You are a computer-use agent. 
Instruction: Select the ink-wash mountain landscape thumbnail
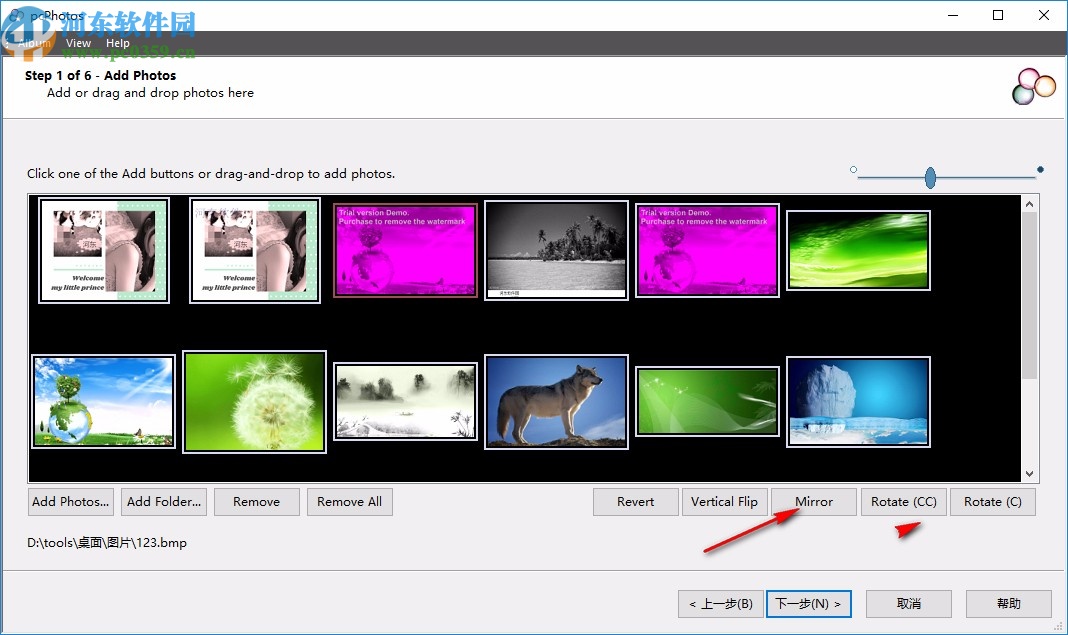click(405, 401)
